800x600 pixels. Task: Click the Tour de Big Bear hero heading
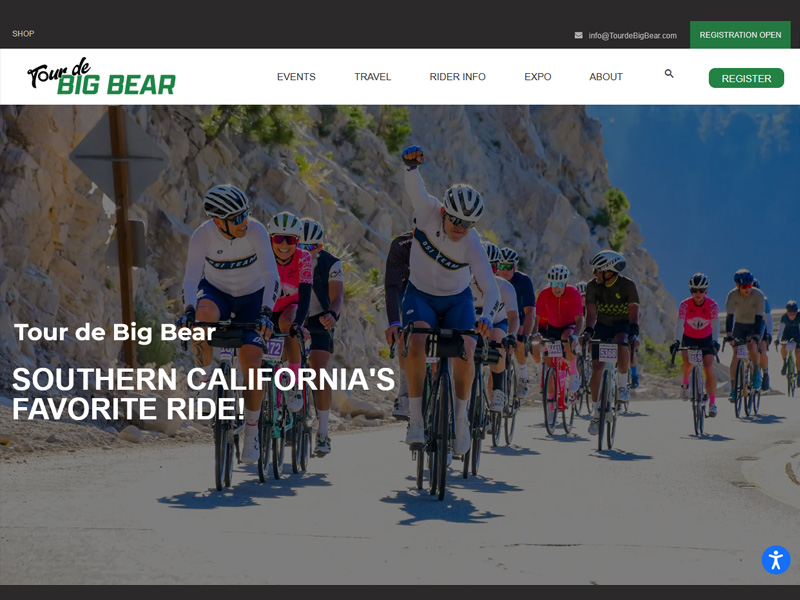[115, 332]
